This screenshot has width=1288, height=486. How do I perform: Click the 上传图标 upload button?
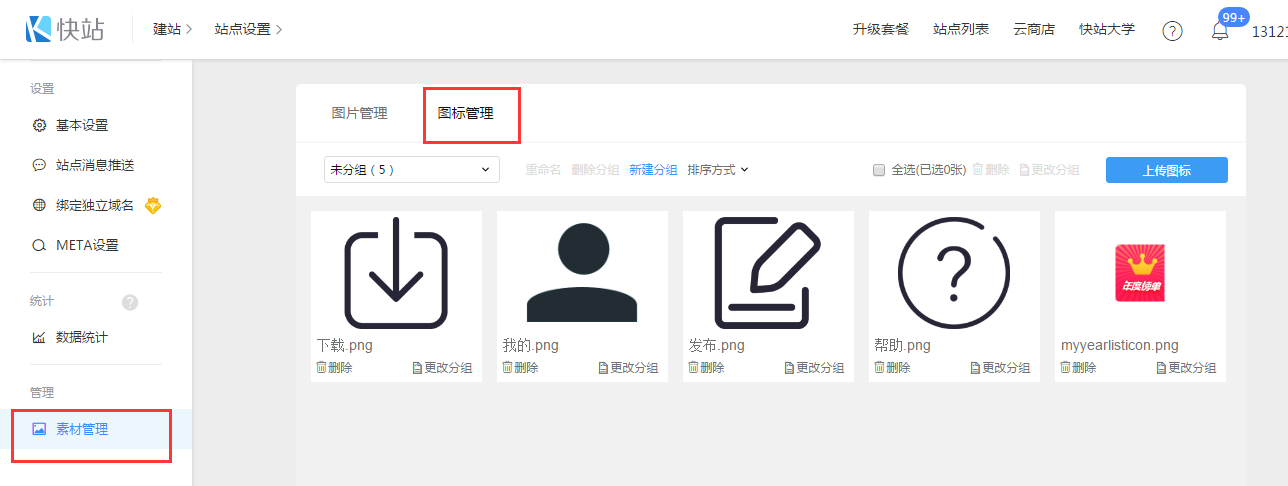click(1166, 170)
